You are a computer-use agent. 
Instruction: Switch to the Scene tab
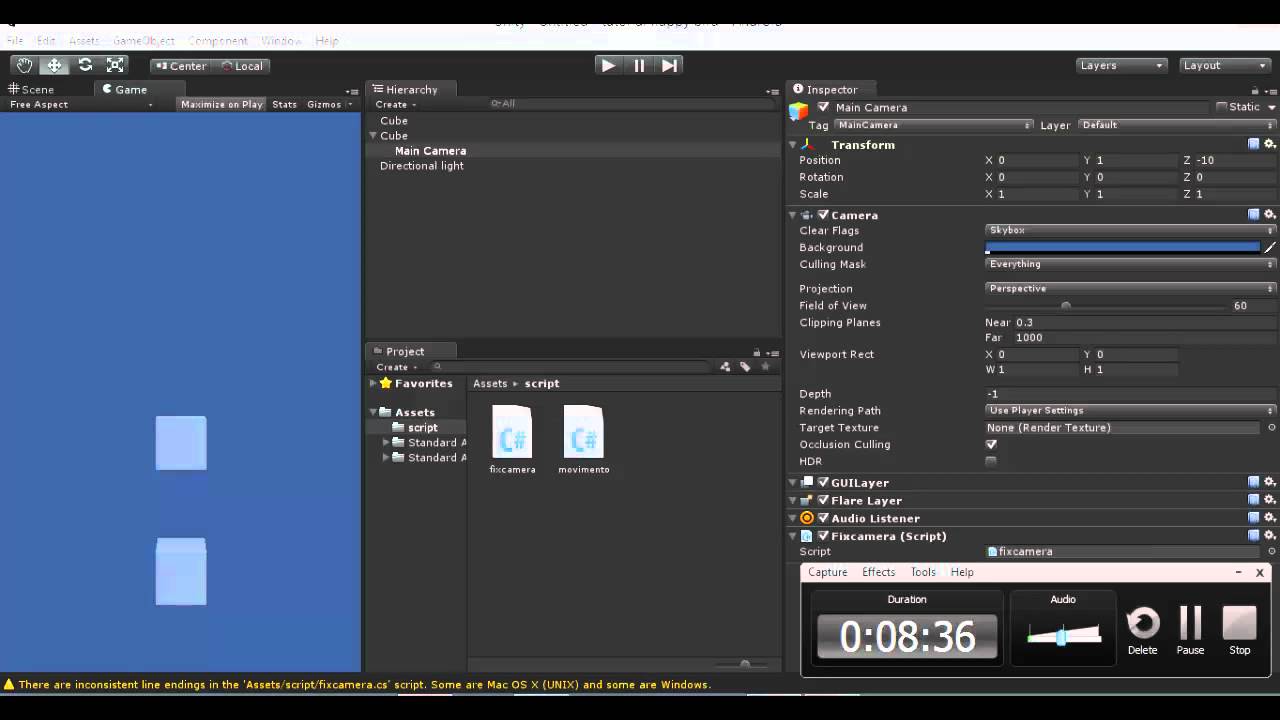pos(31,89)
